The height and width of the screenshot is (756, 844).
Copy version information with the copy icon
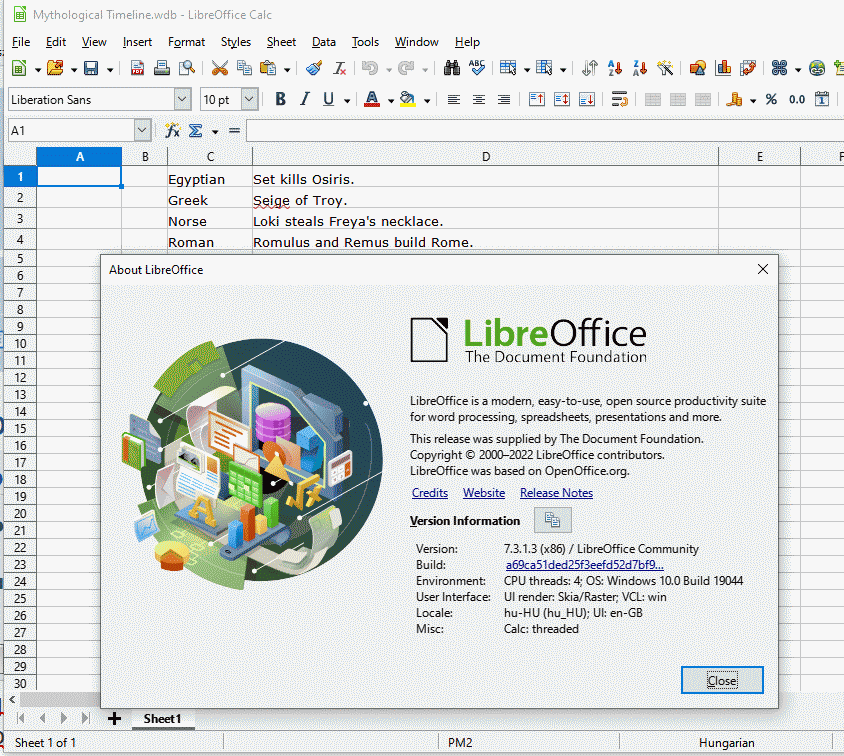point(552,520)
